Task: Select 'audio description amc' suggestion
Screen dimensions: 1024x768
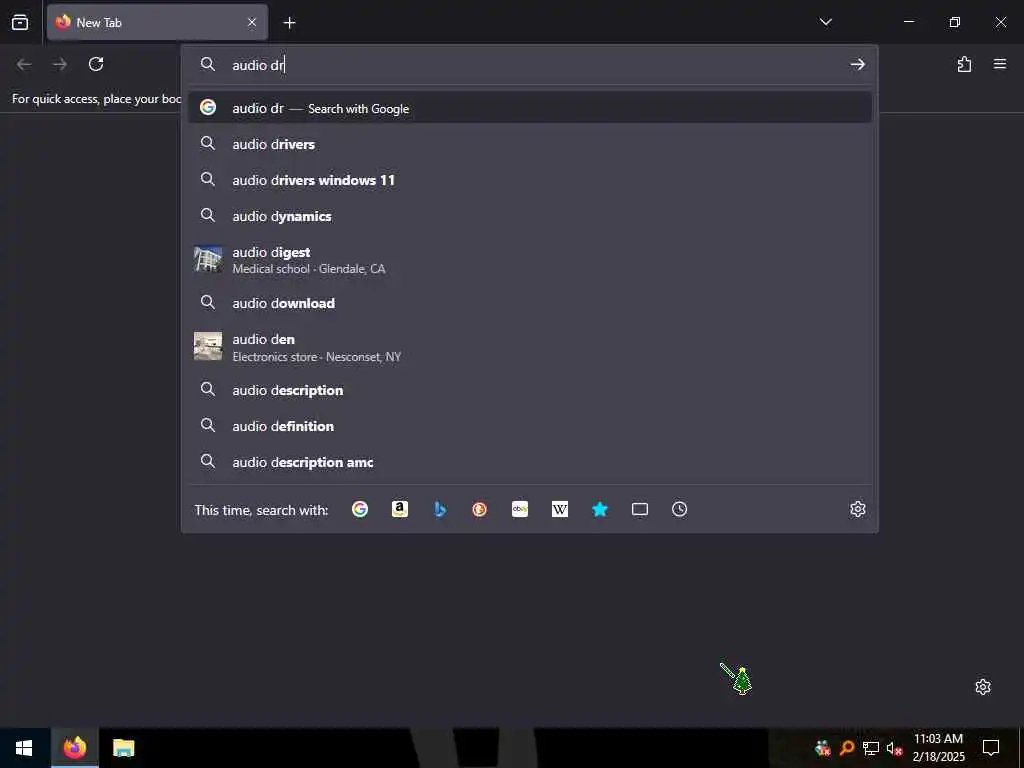Action: [x=530, y=462]
